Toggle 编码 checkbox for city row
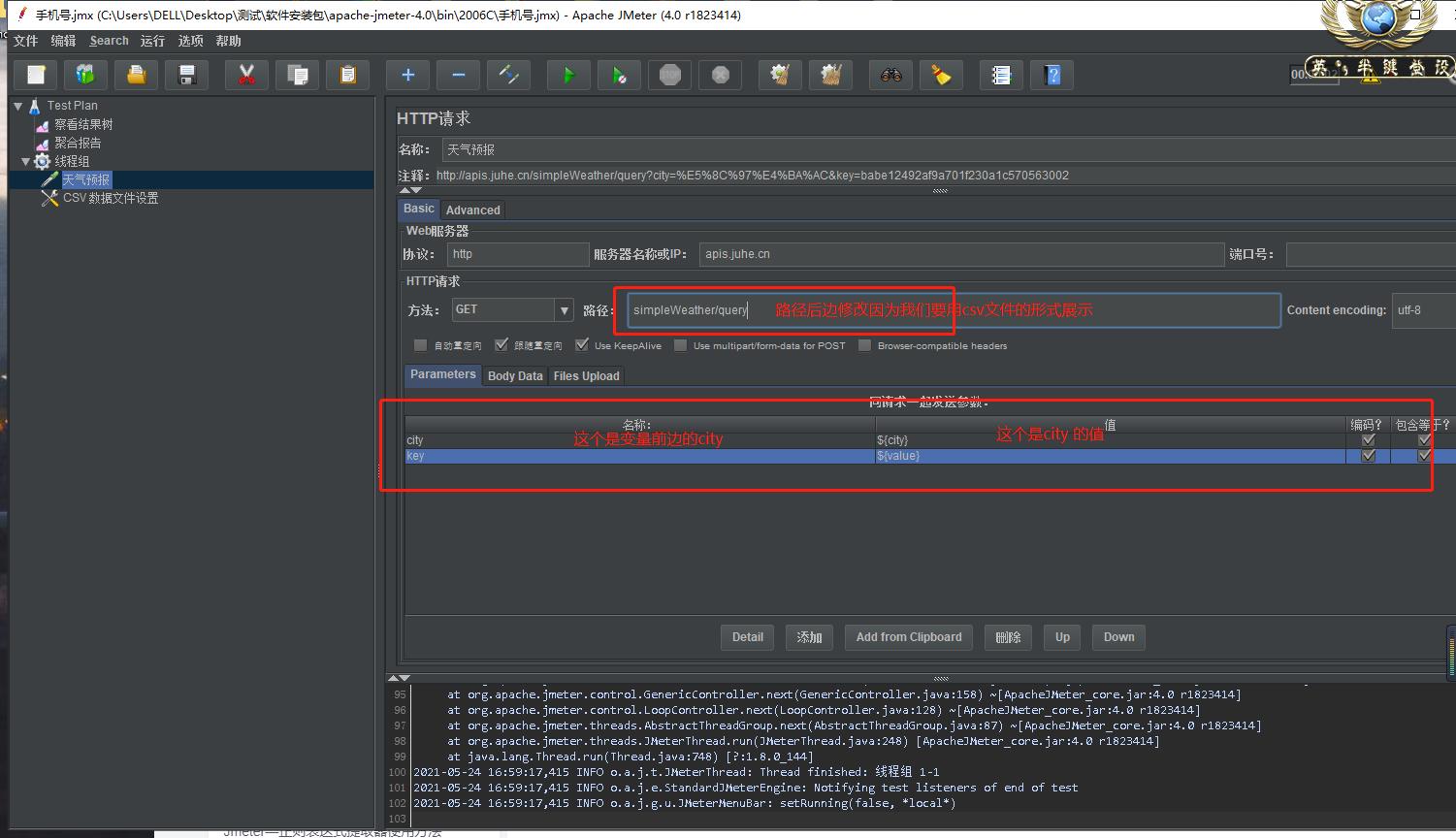 coord(1368,440)
